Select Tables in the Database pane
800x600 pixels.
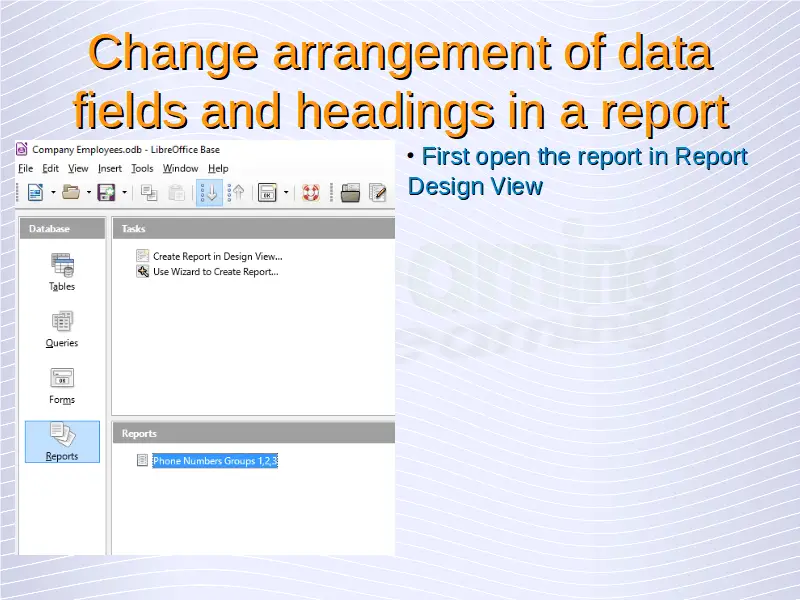coord(62,272)
